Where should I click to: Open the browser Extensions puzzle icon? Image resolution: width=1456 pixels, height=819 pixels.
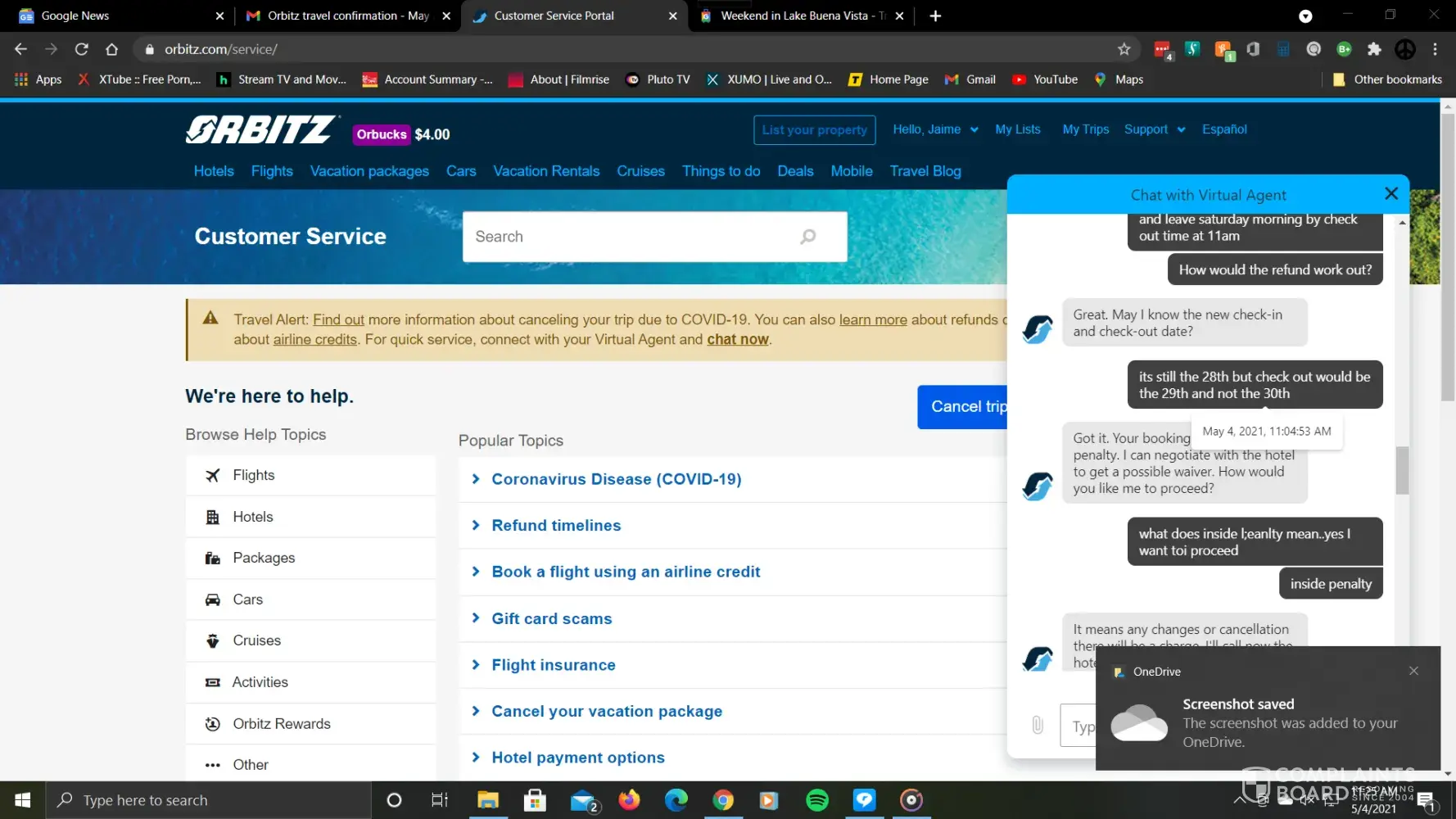tap(1374, 49)
